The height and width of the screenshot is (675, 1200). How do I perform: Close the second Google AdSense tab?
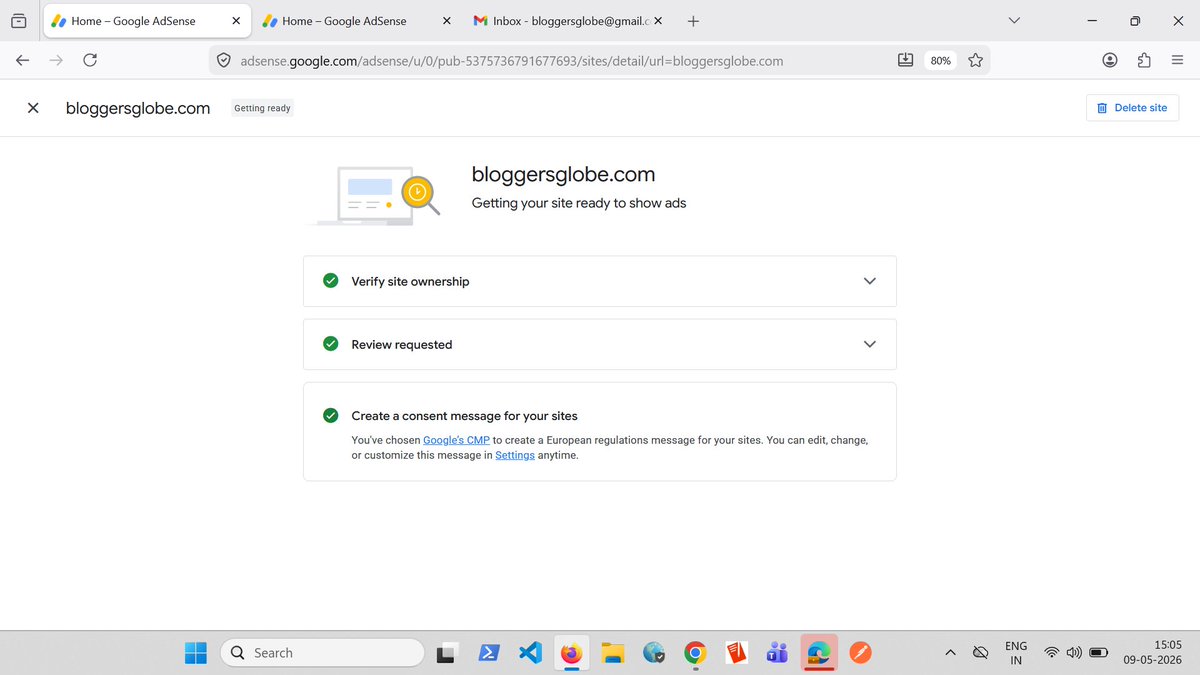[446, 20]
